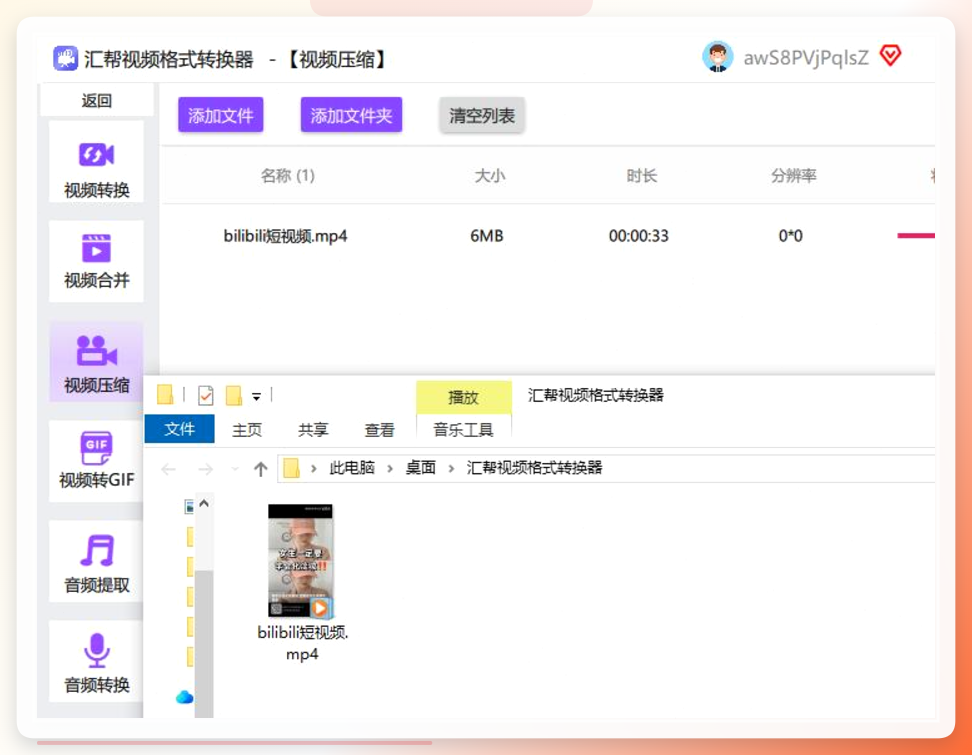Click the 时长 column header
This screenshot has width=972, height=755.
(641, 175)
